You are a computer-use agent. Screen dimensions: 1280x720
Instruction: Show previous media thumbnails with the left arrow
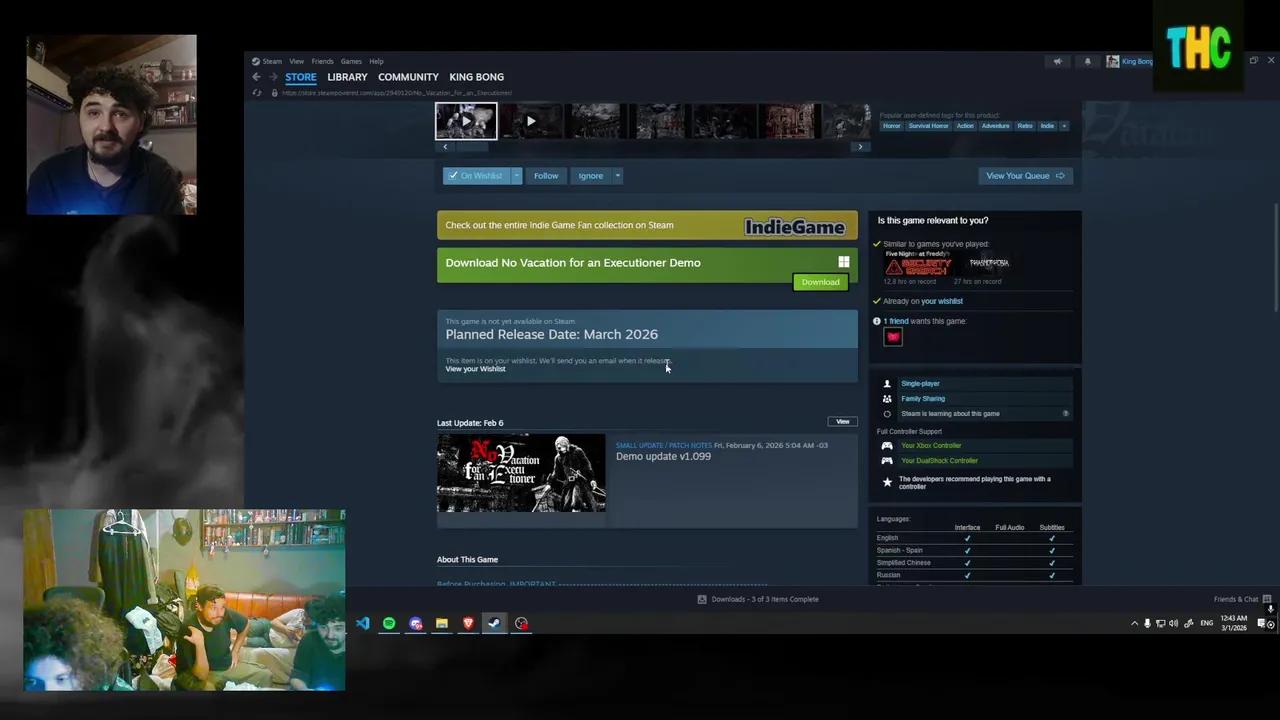click(x=445, y=147)
